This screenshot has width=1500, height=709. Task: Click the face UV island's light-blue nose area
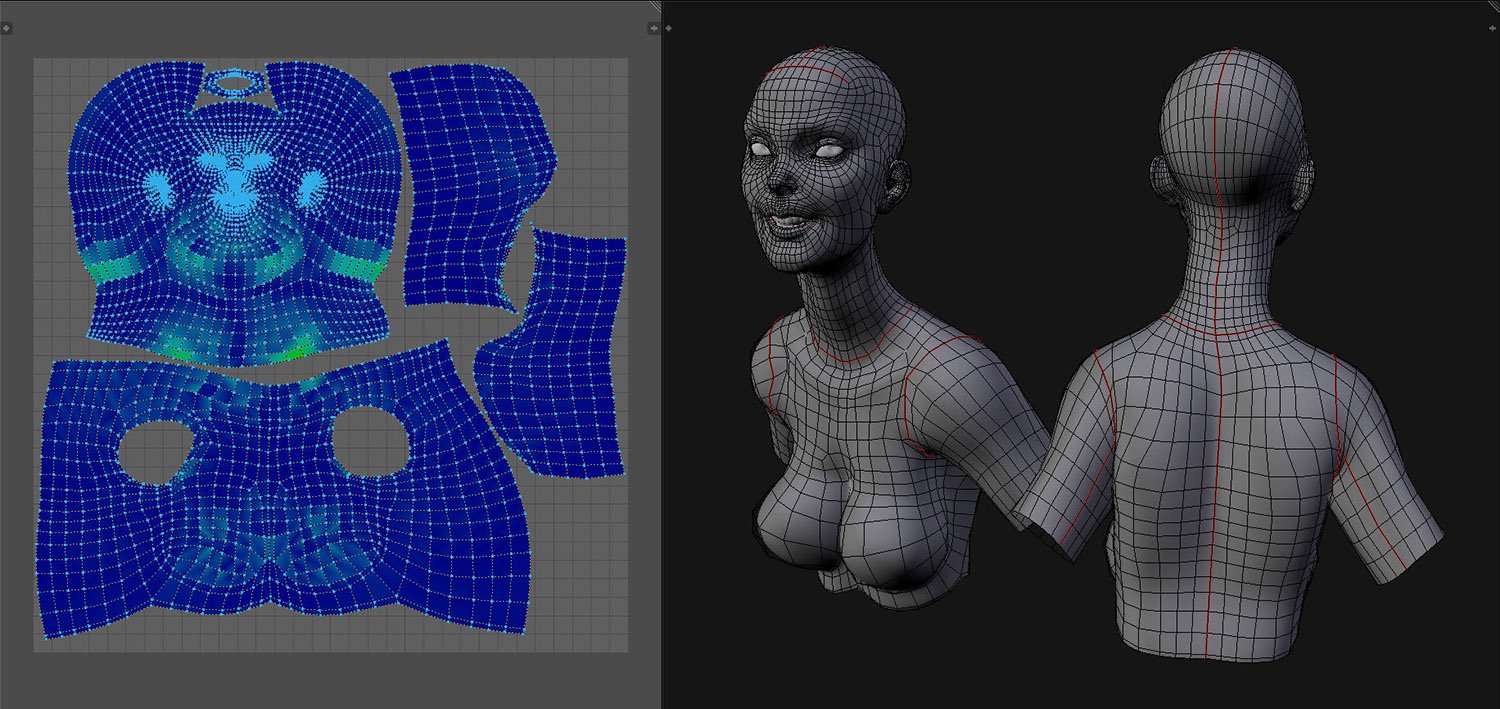click(236, 187)
